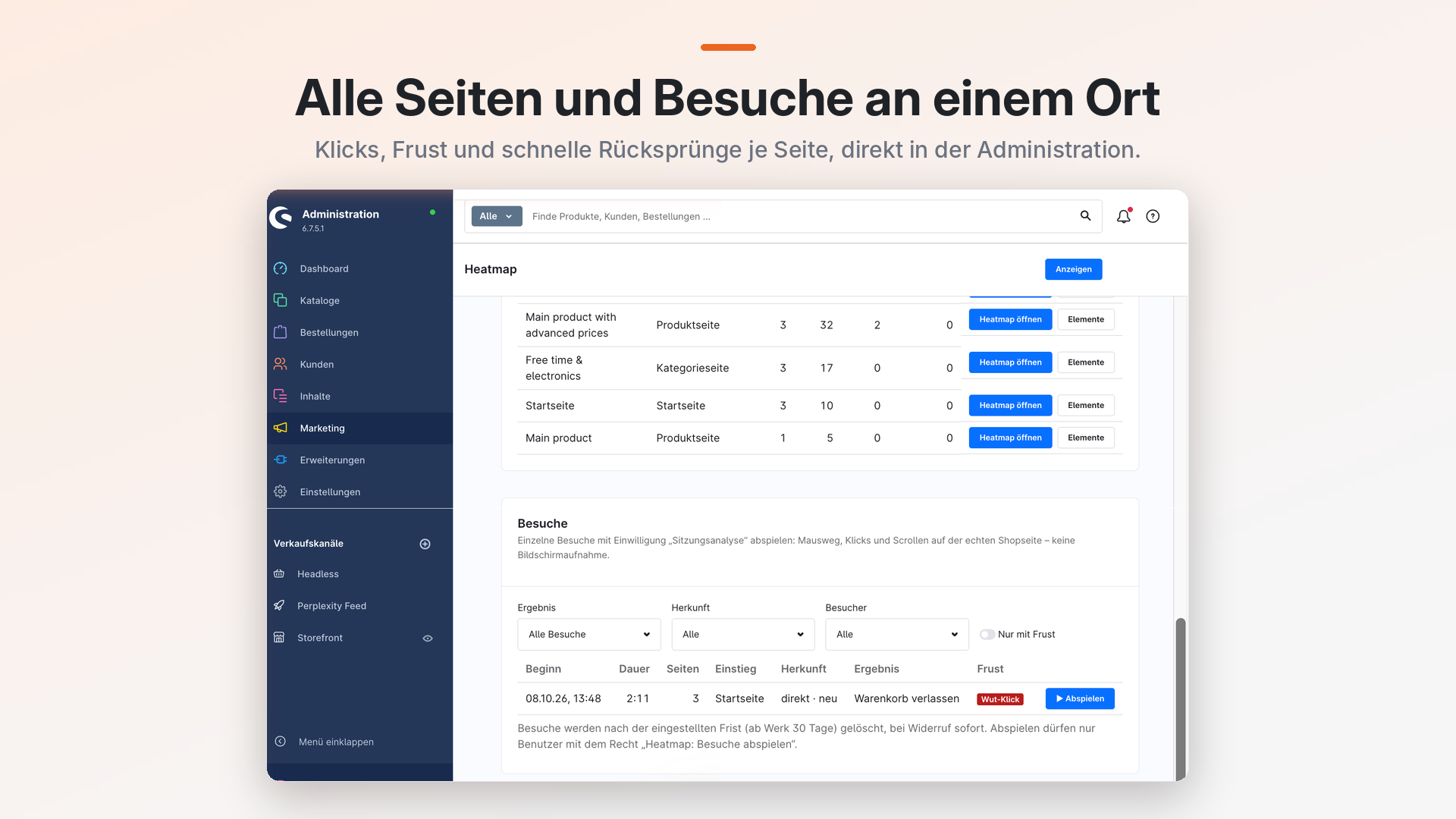
Task: Open the Einstellungen menu item
Action: [x=359, y=491]
